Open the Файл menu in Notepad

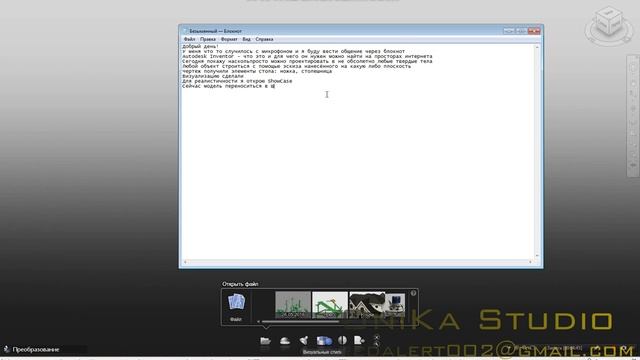pyautogui.click(x=189, y=39)
